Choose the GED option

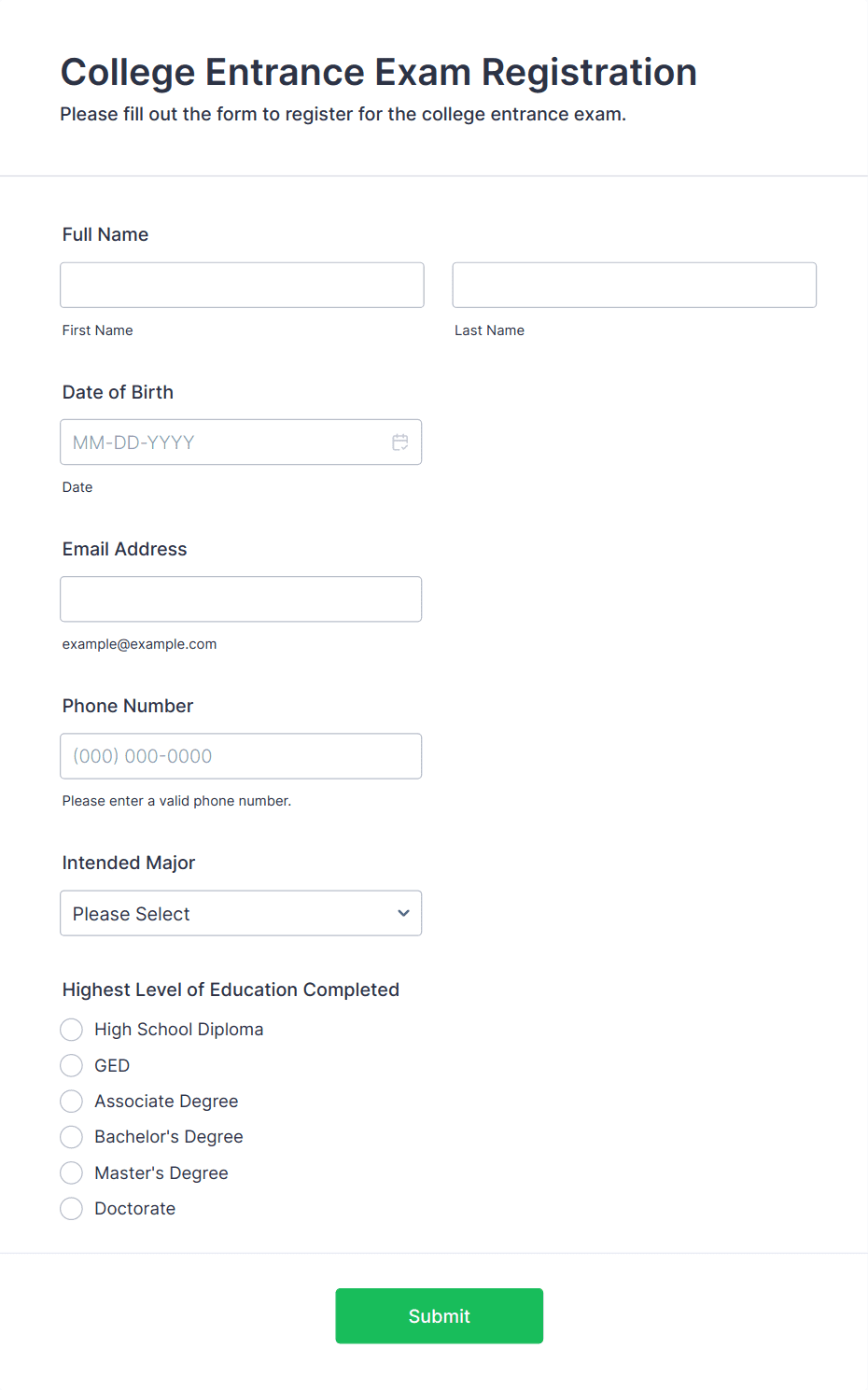tap(72, 1065)
